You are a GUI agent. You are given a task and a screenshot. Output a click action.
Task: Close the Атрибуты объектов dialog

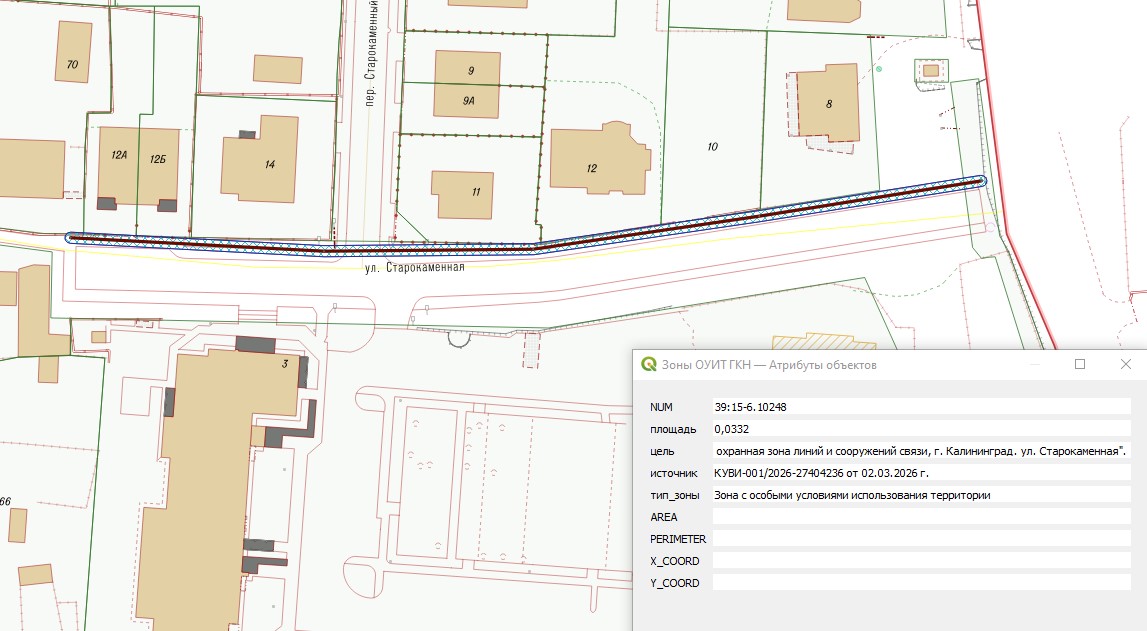click(x=1125, y=365)
